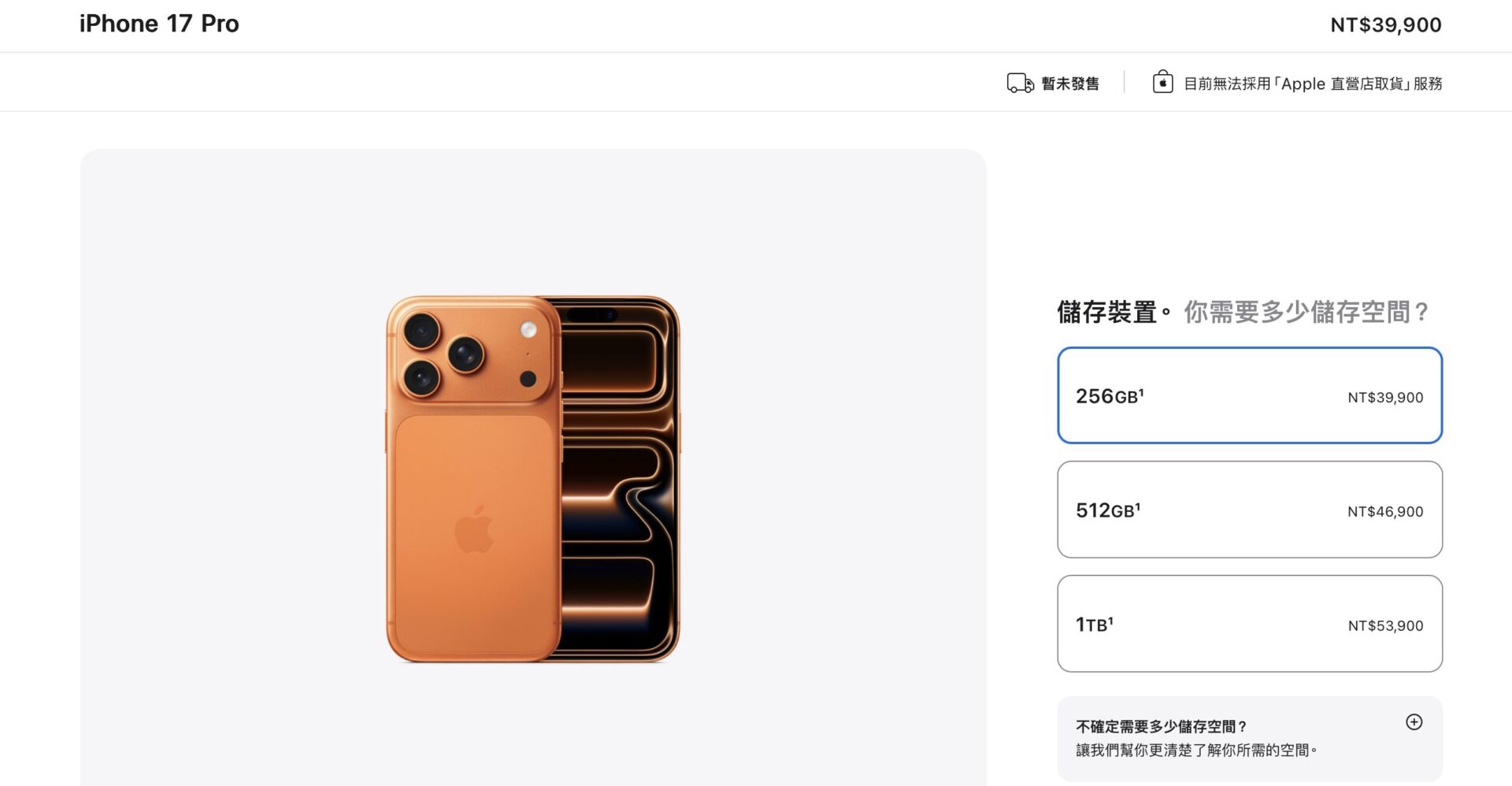Click the footnote superscript beside 1TB
This screenshot has height=786, width=1512.
tap(1110, 620)
